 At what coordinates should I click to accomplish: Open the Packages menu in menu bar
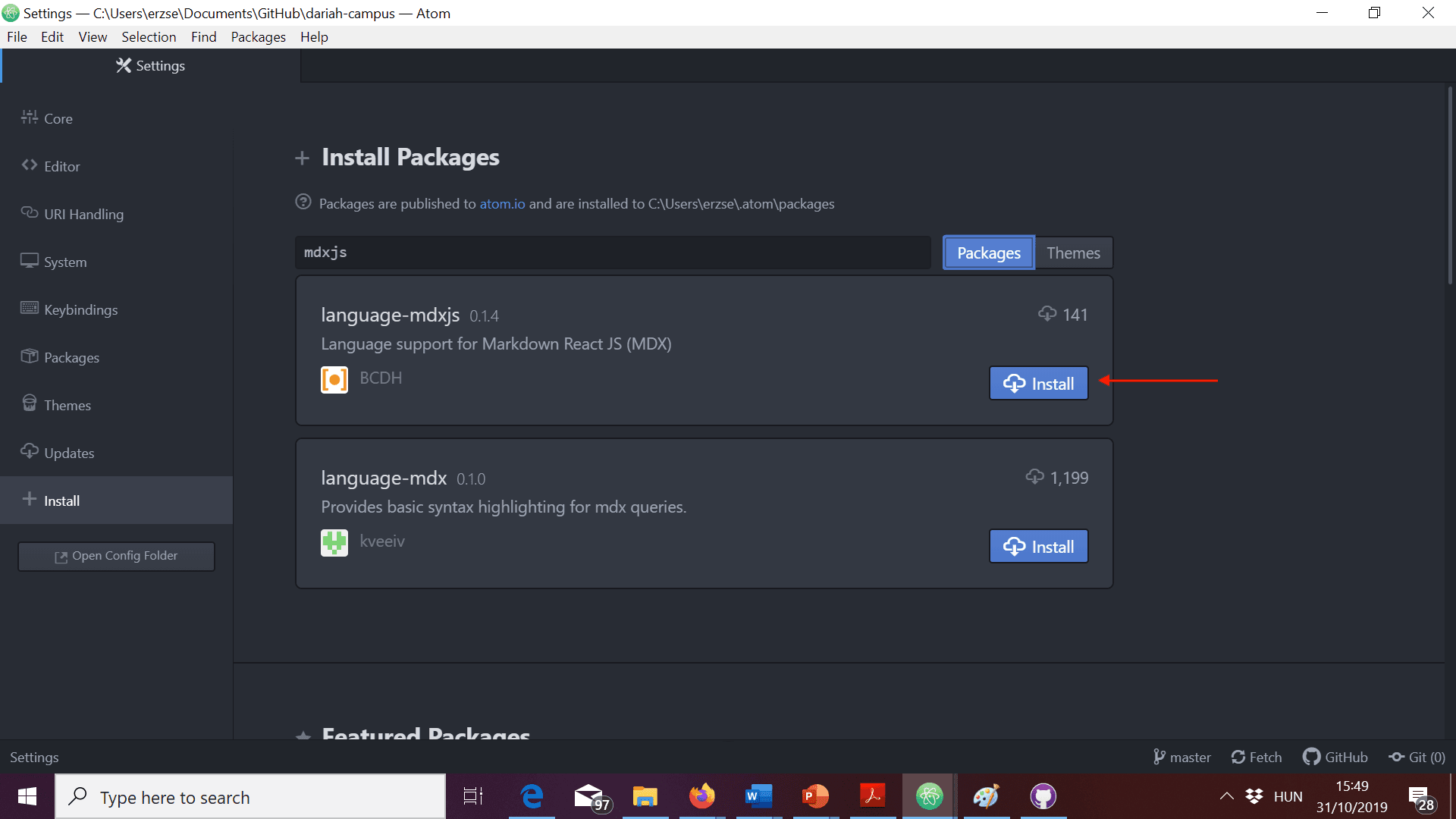pos(258,36)
